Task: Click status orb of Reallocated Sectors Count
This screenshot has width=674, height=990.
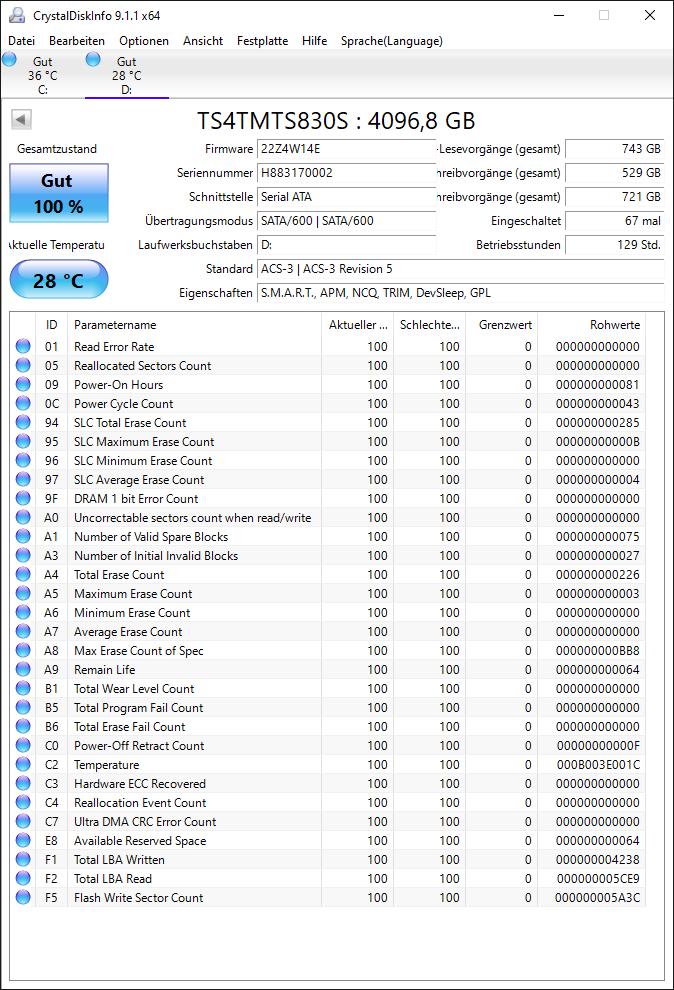Action: (23, 365)
